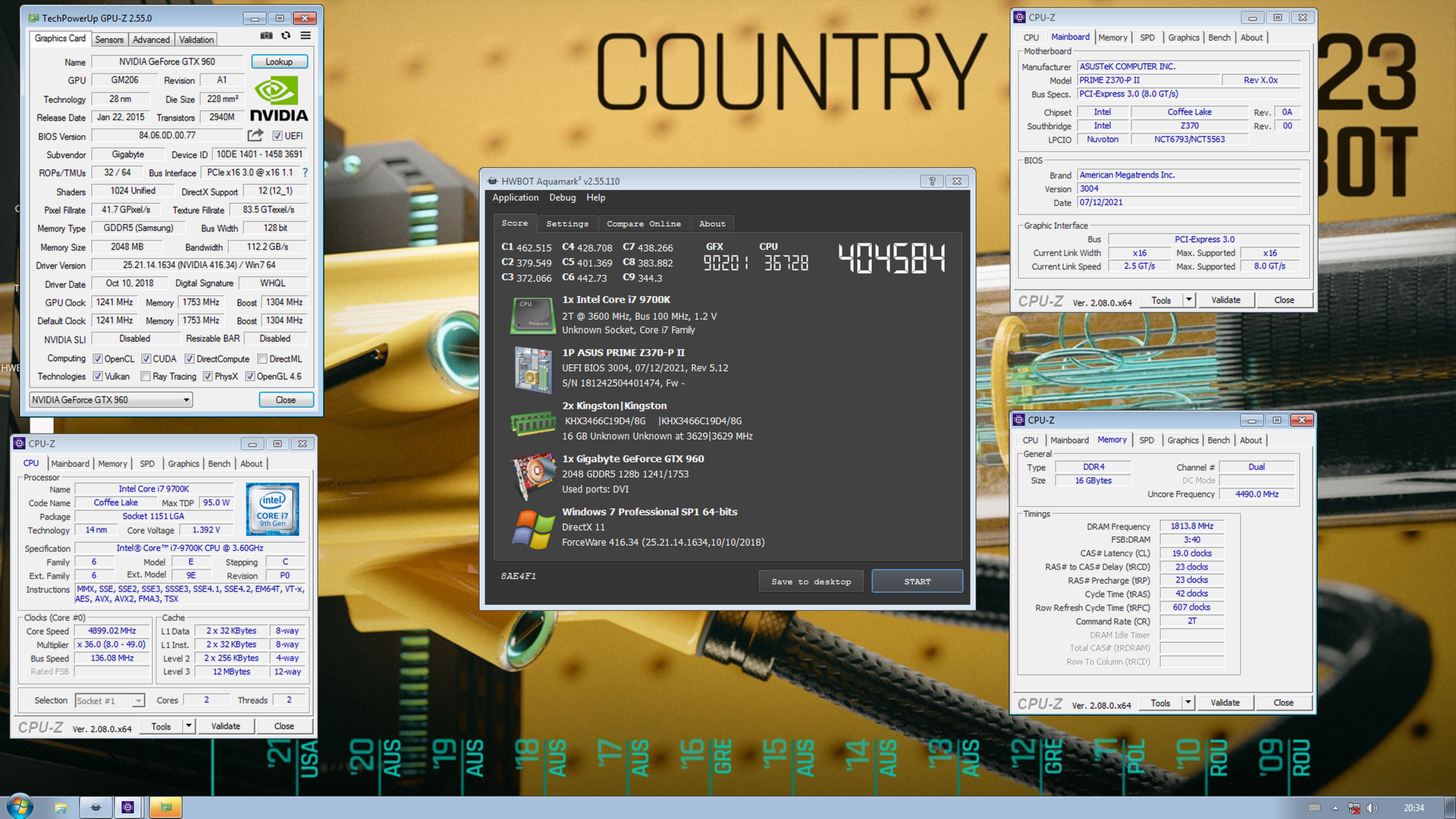
Task: Click the GPU Name field NVIDIA GeForce GTX 960
Action: pos(167,61)
